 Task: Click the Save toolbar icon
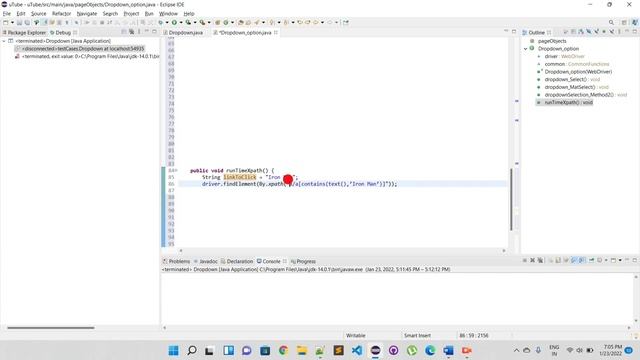click(x=19, y=22)
